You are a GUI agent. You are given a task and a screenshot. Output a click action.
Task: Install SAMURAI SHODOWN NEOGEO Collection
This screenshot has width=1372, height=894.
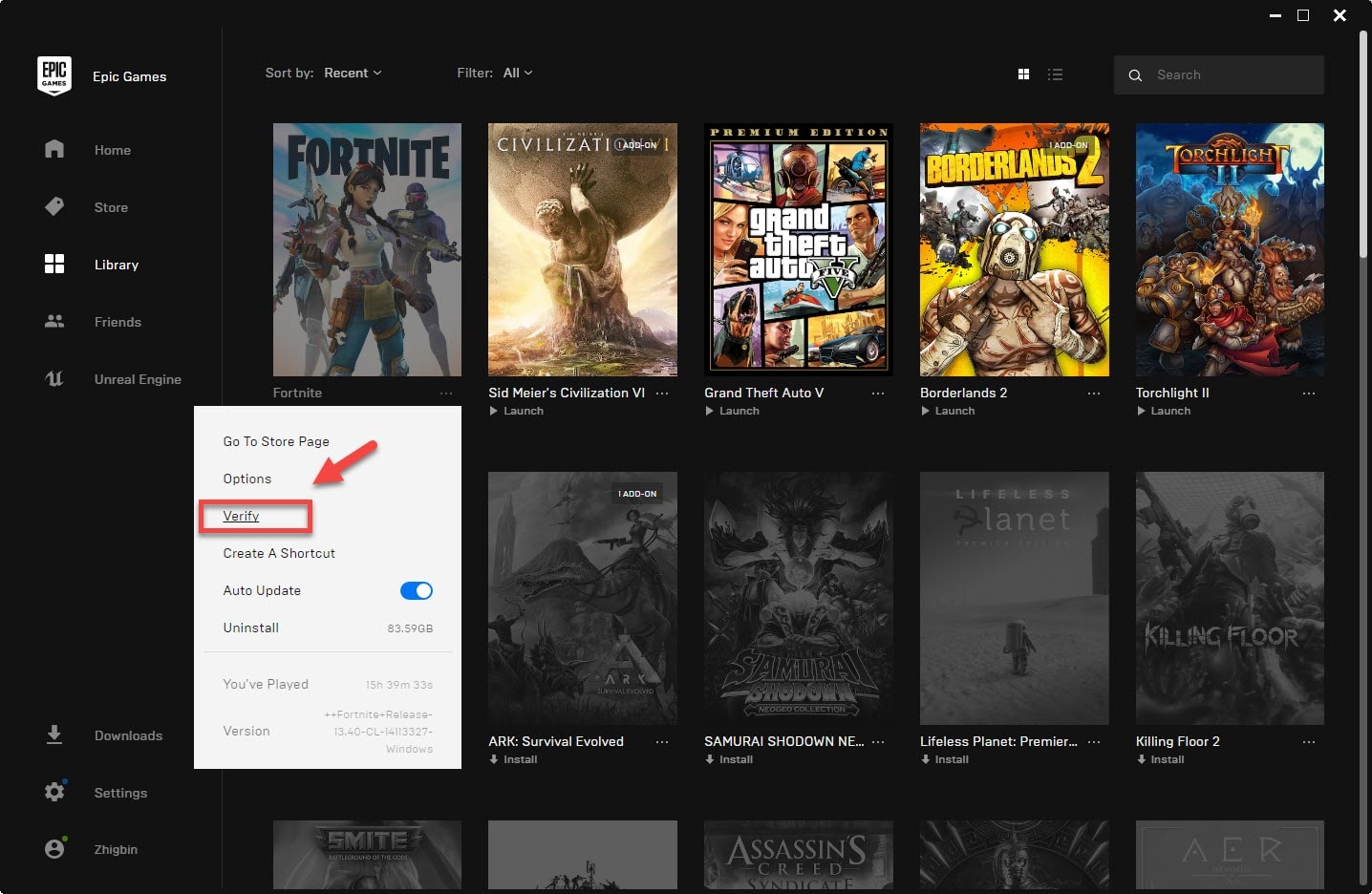(x=730, y=759)
